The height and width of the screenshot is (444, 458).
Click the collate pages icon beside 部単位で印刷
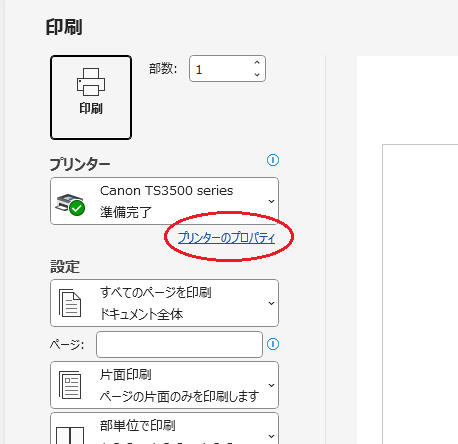(70, 435)
